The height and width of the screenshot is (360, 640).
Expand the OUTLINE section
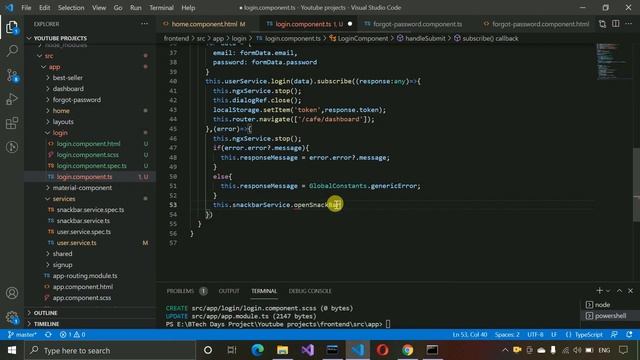(x=45, y=313)
